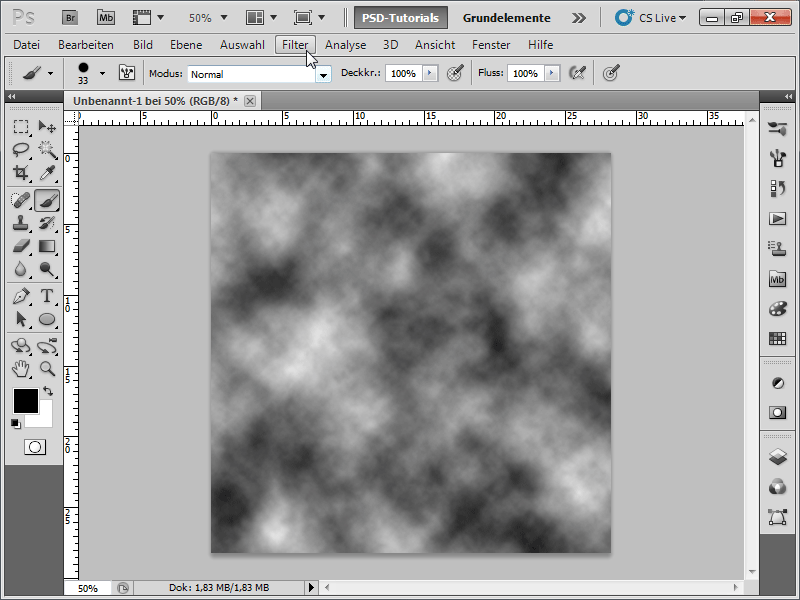This screenshot has height=600, width=800.
Task: Expand the Fluss flow slider arrow
Action: tap(552, 73)
